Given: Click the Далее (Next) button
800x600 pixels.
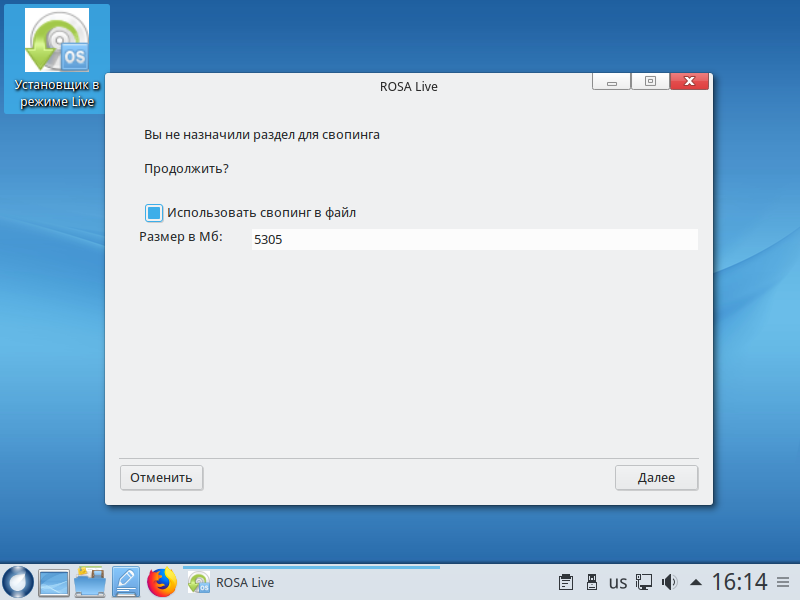Looking at the screenshot, I should 656,478.
